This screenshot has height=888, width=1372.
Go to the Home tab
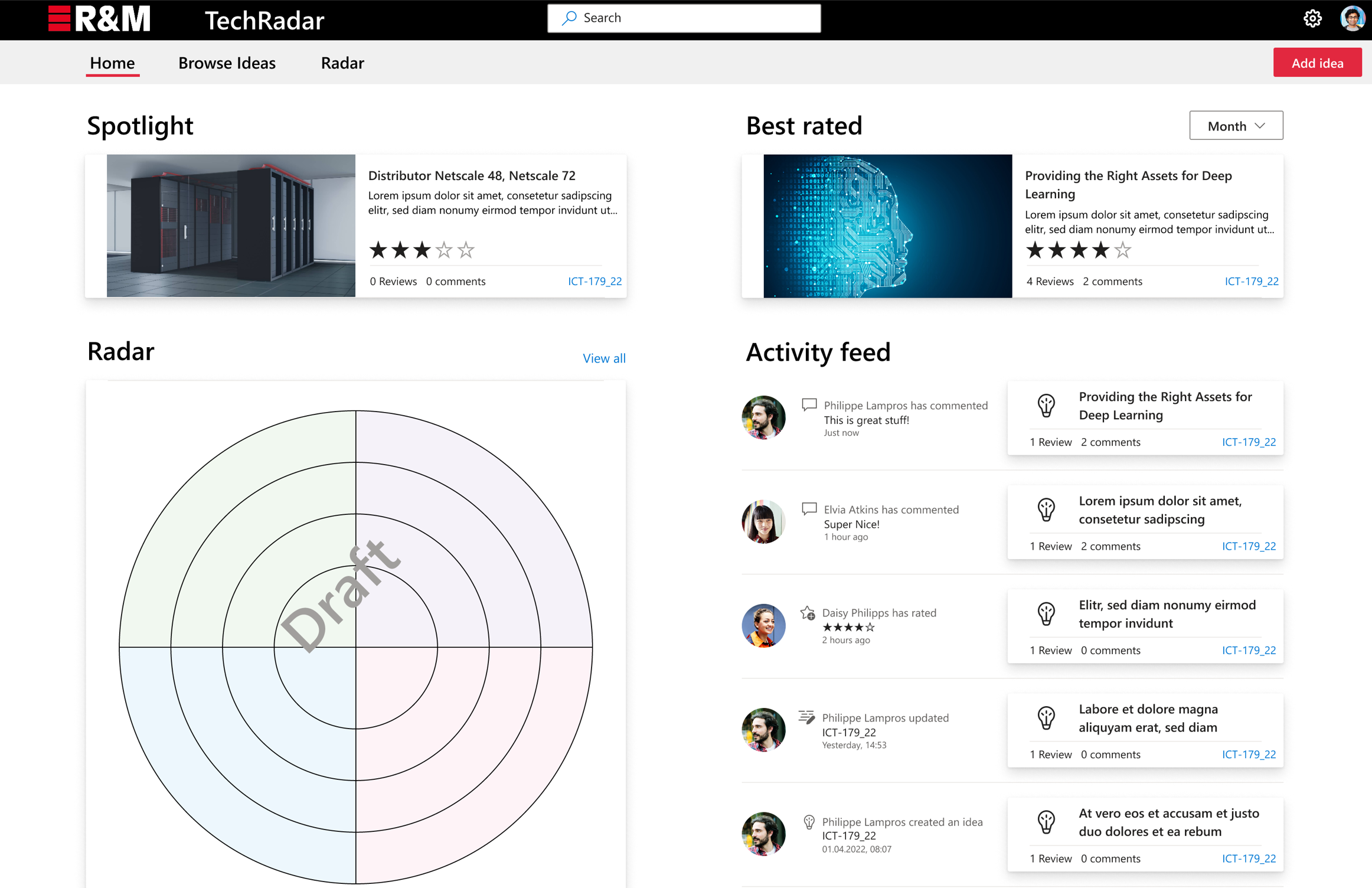tap(112, 63)
